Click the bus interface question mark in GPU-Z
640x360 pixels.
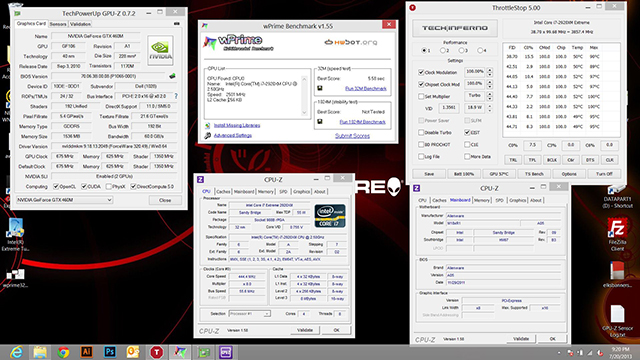176,96
